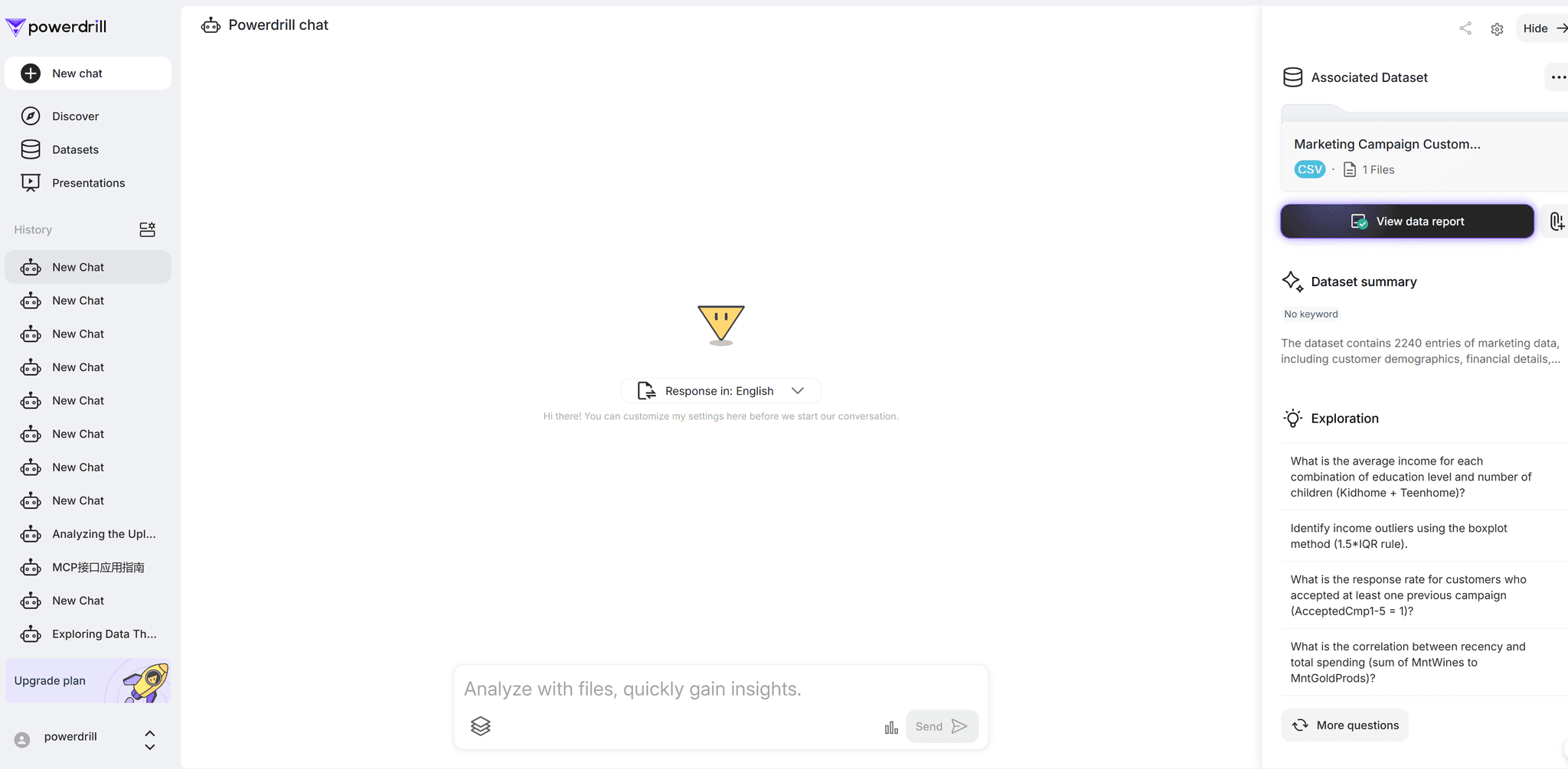Expand the Response in: English dropdown

coord(720,391)
